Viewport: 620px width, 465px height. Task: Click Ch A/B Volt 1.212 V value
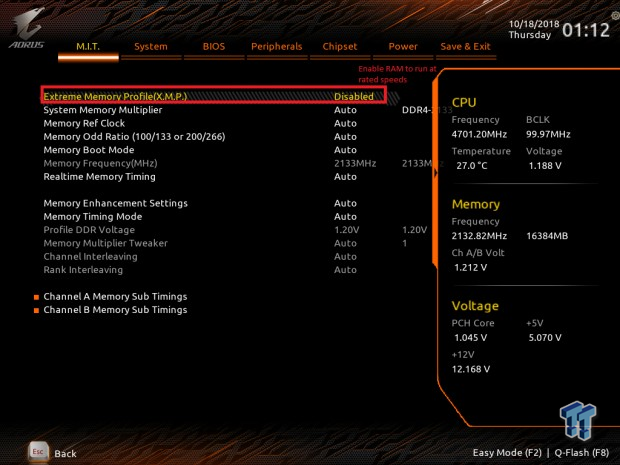pos(471,268)
